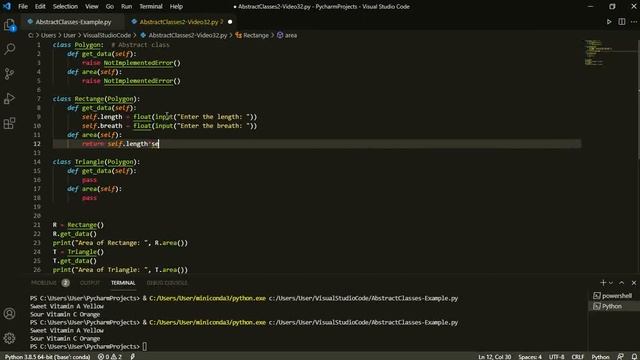Open the Terminal menu
Screen dimensions: 640x360
[x=151, y=7]
